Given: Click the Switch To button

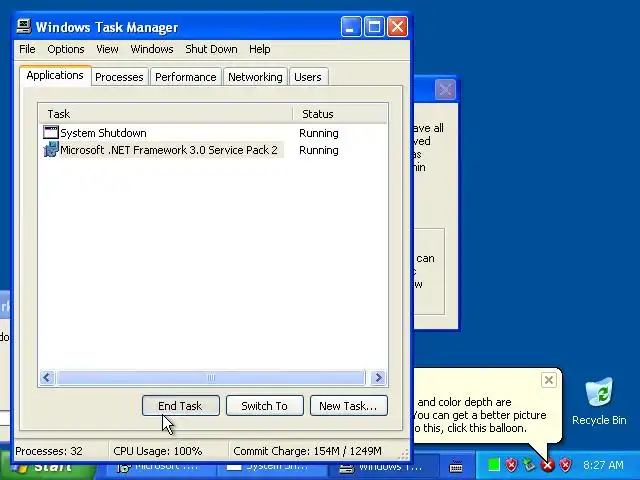Looking at the screenshot, I should coord(264,406).
